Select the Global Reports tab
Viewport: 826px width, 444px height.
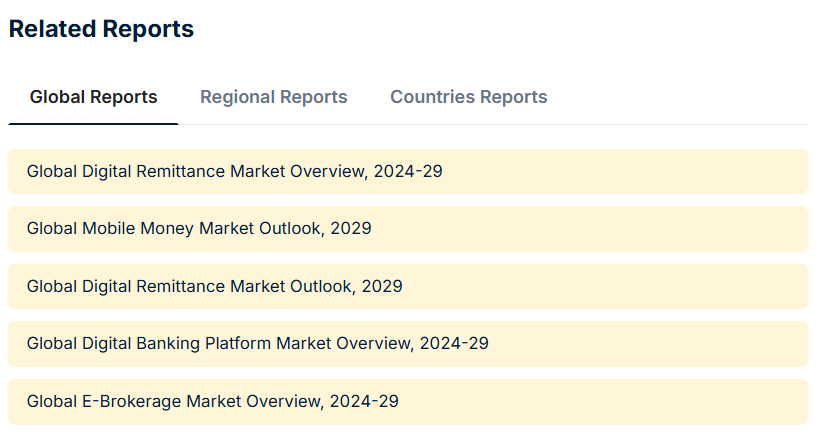pos(93,97)
